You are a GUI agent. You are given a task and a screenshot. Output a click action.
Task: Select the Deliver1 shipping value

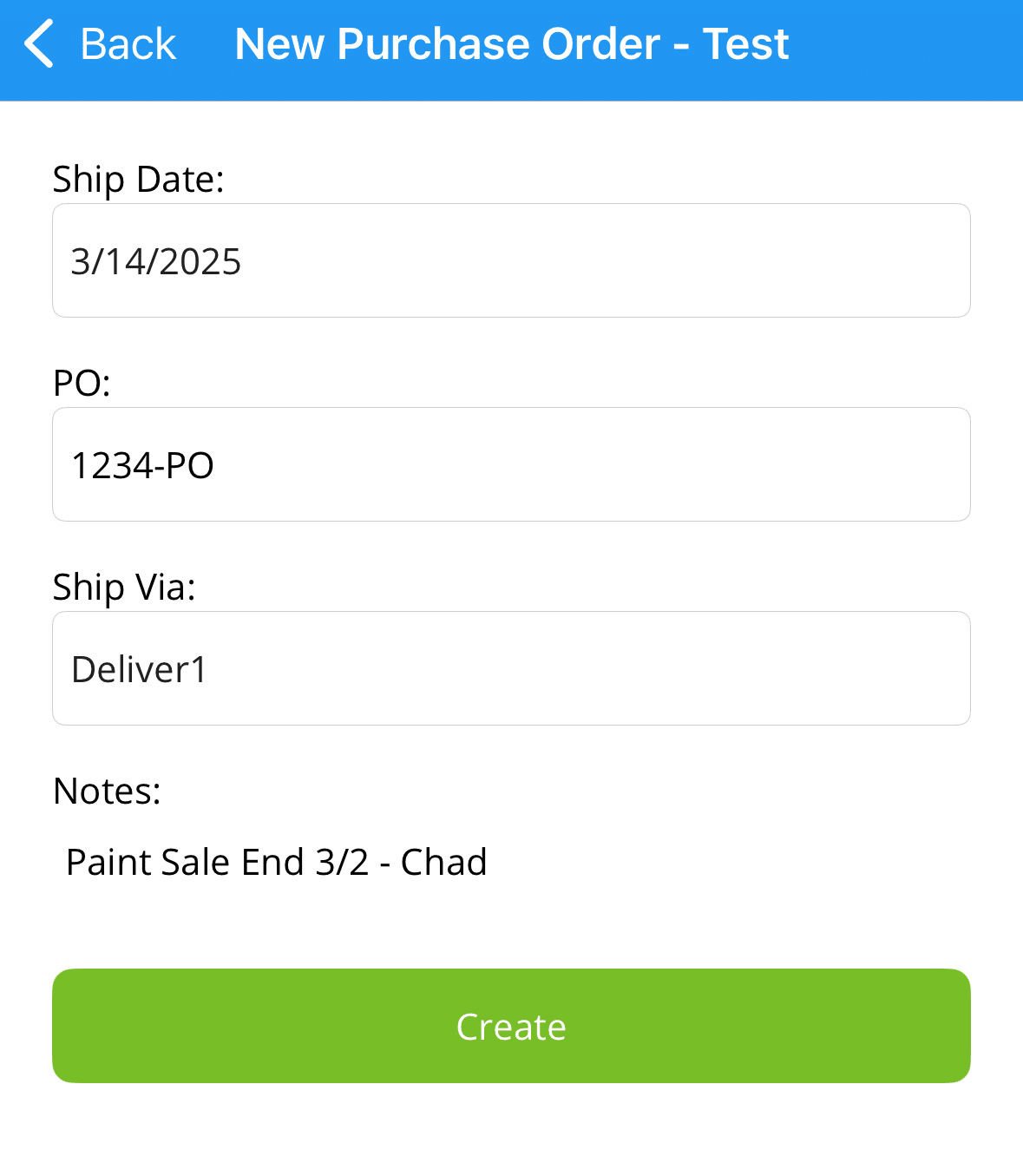(140, 670)
